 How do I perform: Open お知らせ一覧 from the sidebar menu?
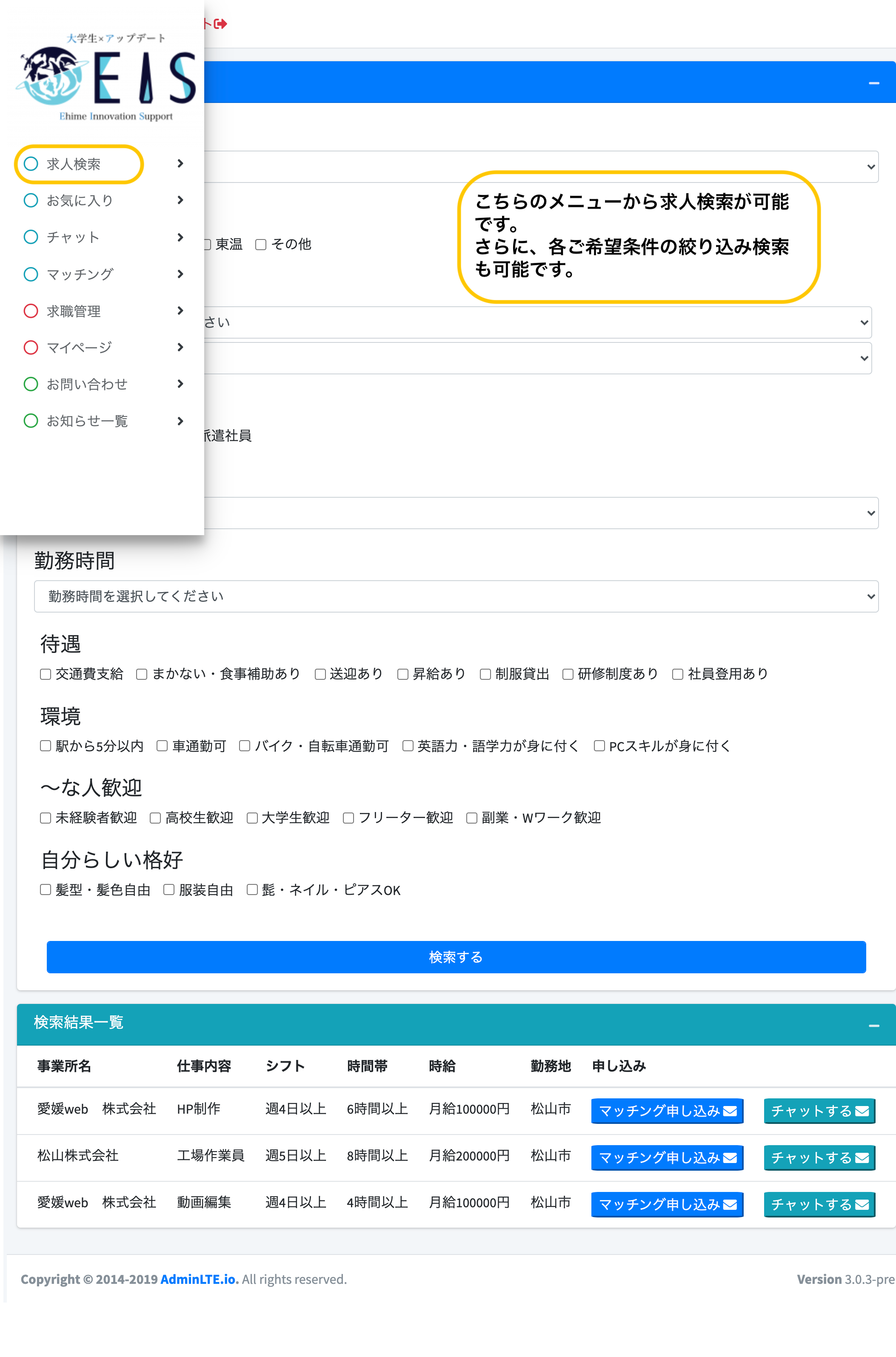tap(87, 421)
